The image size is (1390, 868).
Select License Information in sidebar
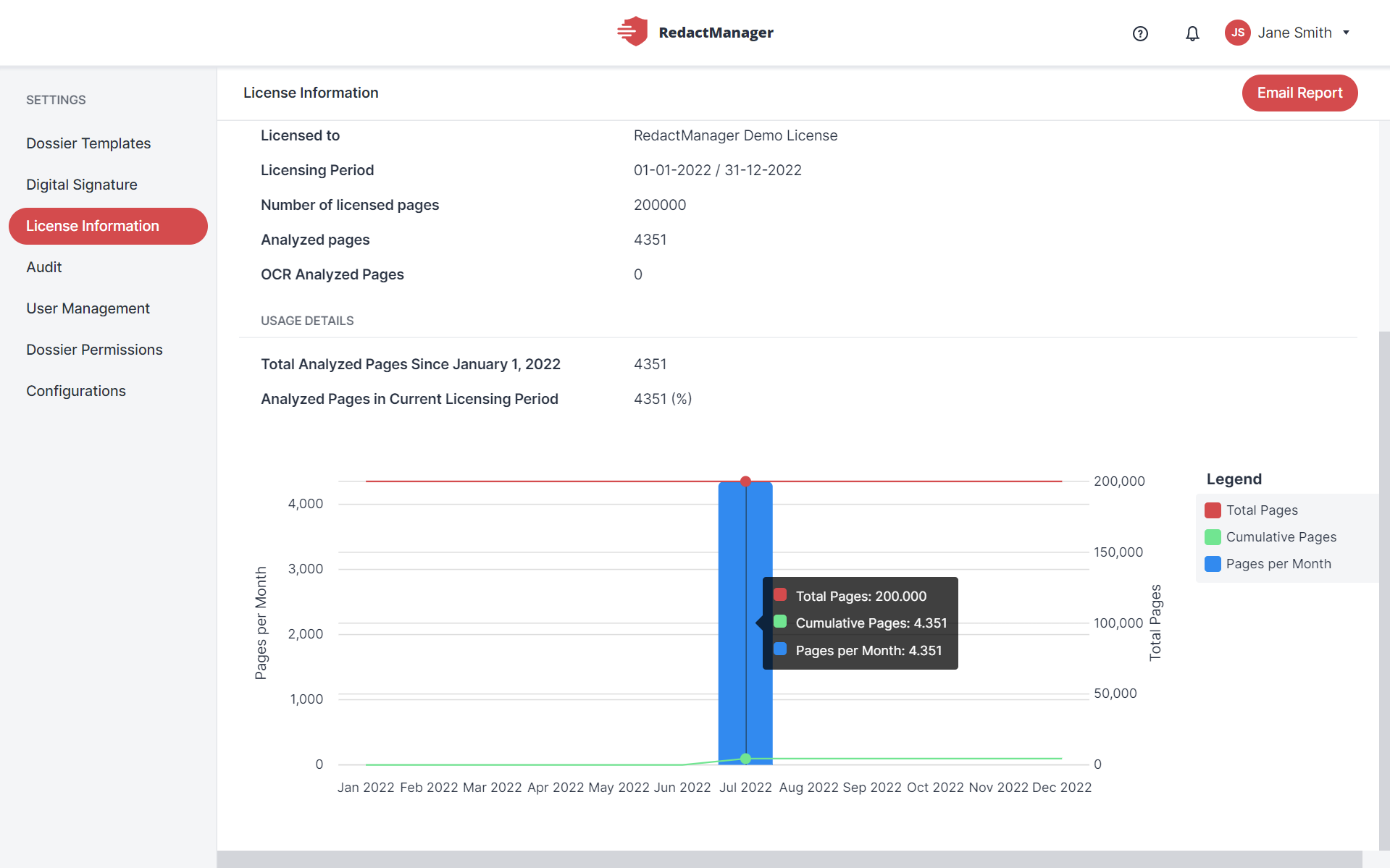pyautogui.click(x=108, y=226)
